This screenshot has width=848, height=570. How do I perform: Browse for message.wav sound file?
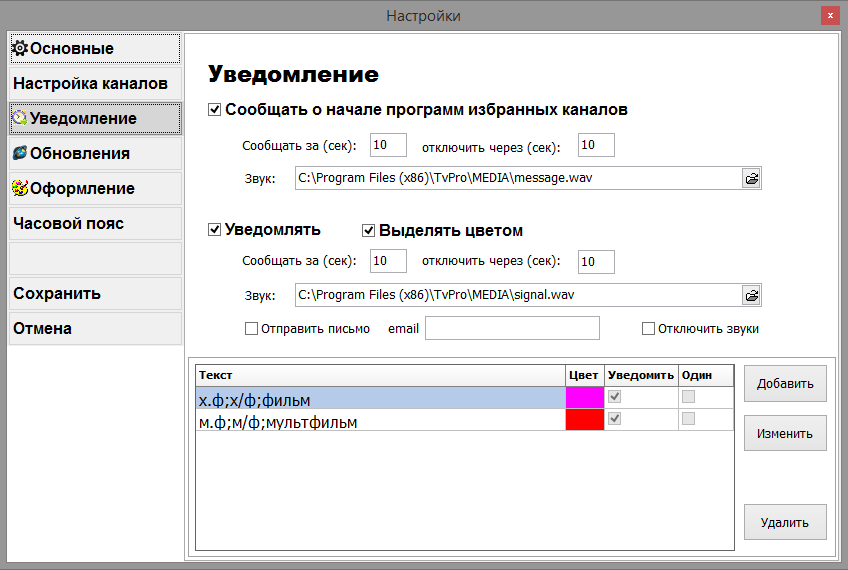(x=751, y=178)
